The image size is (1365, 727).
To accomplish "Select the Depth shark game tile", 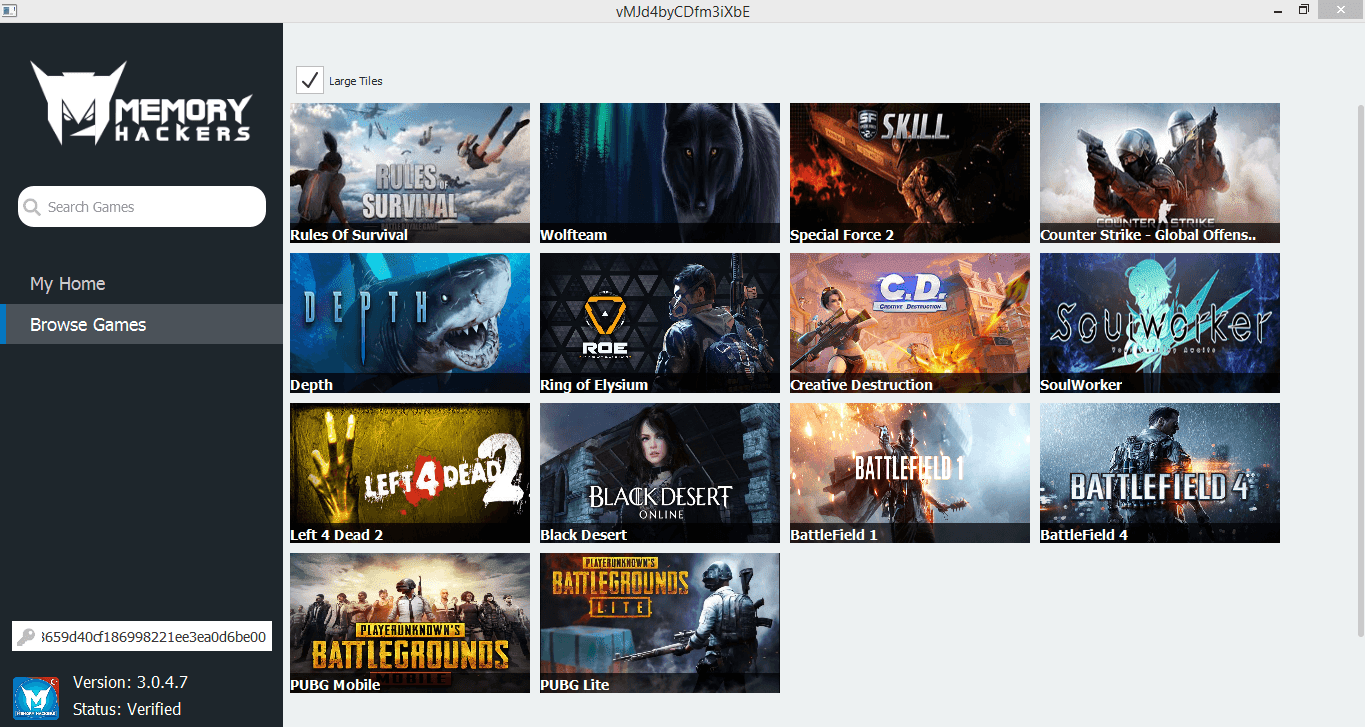I will (x=410, y=323).
